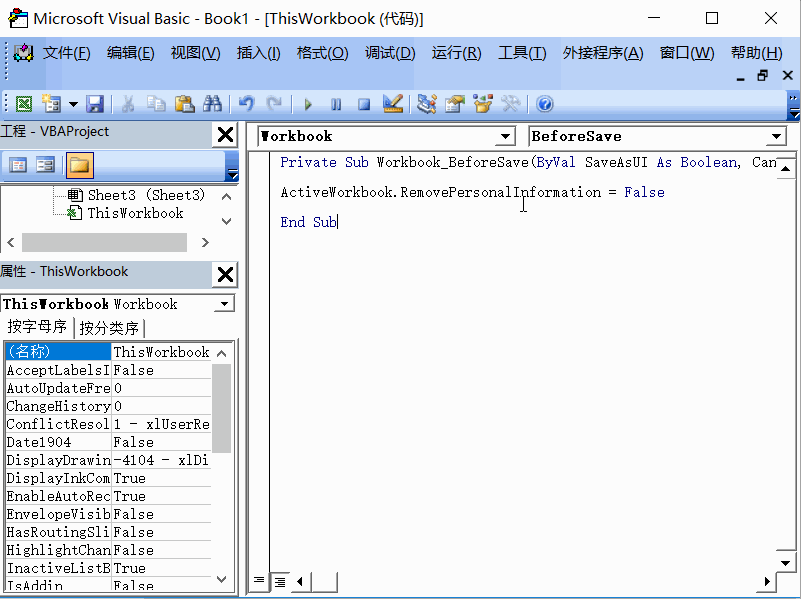
Task: Open the ThisWorkbook properties object dropdown
Action: click(224, 304)
